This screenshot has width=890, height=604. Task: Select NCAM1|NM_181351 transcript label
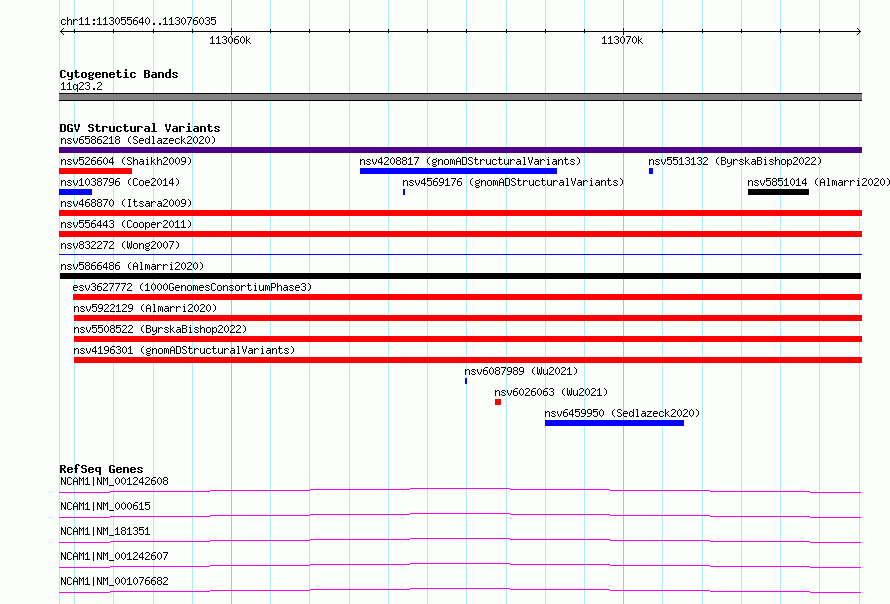click(x=105, y=531)
